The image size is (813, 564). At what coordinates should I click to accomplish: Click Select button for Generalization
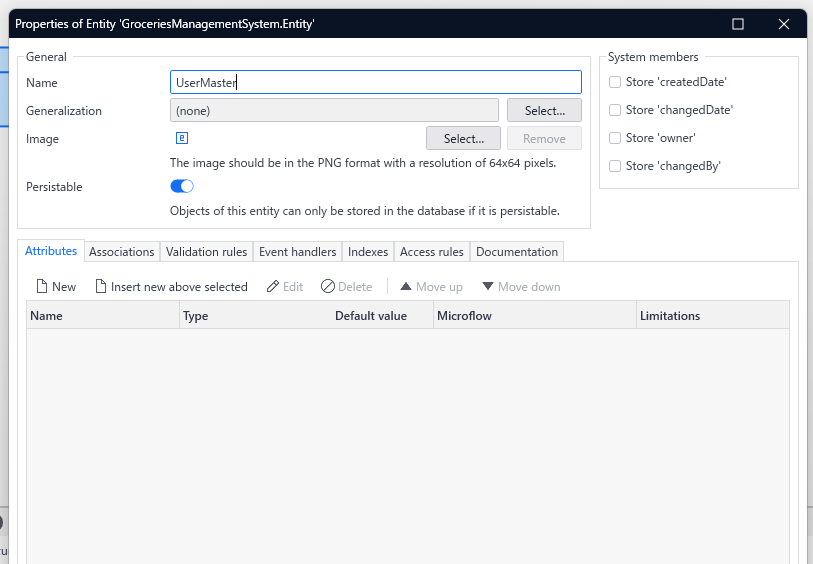[x=544, y=110]
